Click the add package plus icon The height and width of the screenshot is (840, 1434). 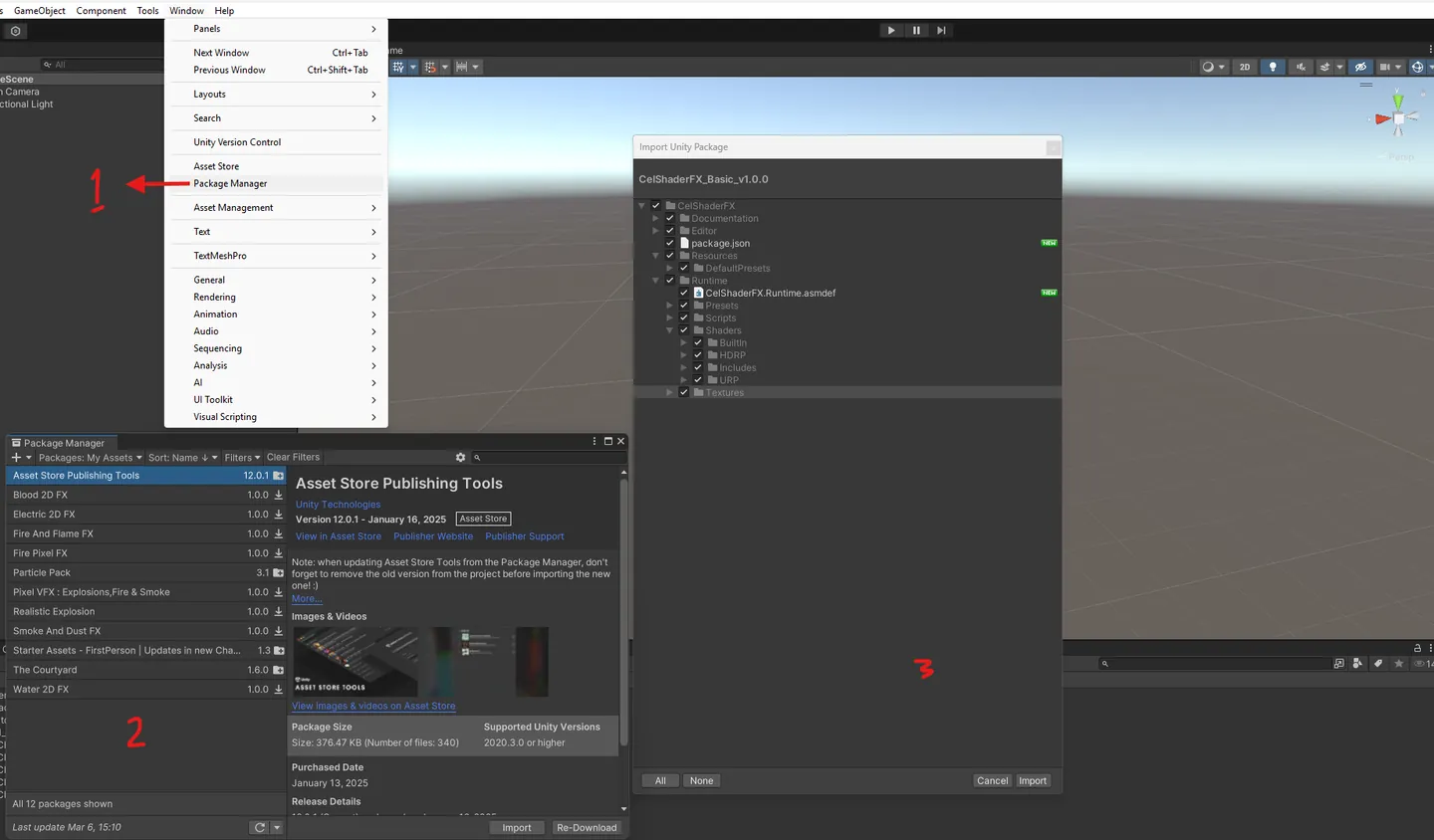point(16,458)
